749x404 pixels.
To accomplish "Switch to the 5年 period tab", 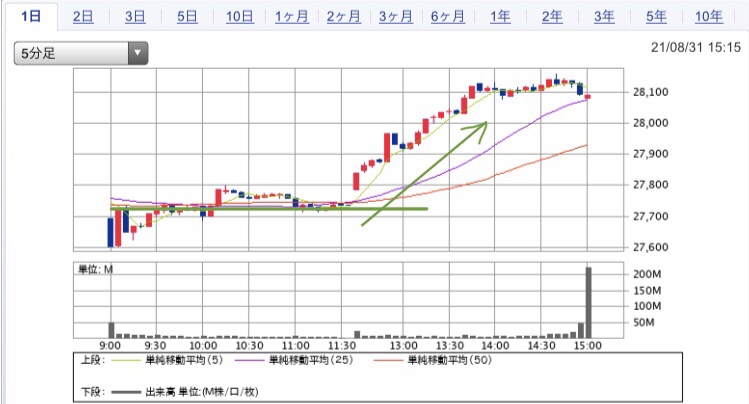I will click(656, 17).
